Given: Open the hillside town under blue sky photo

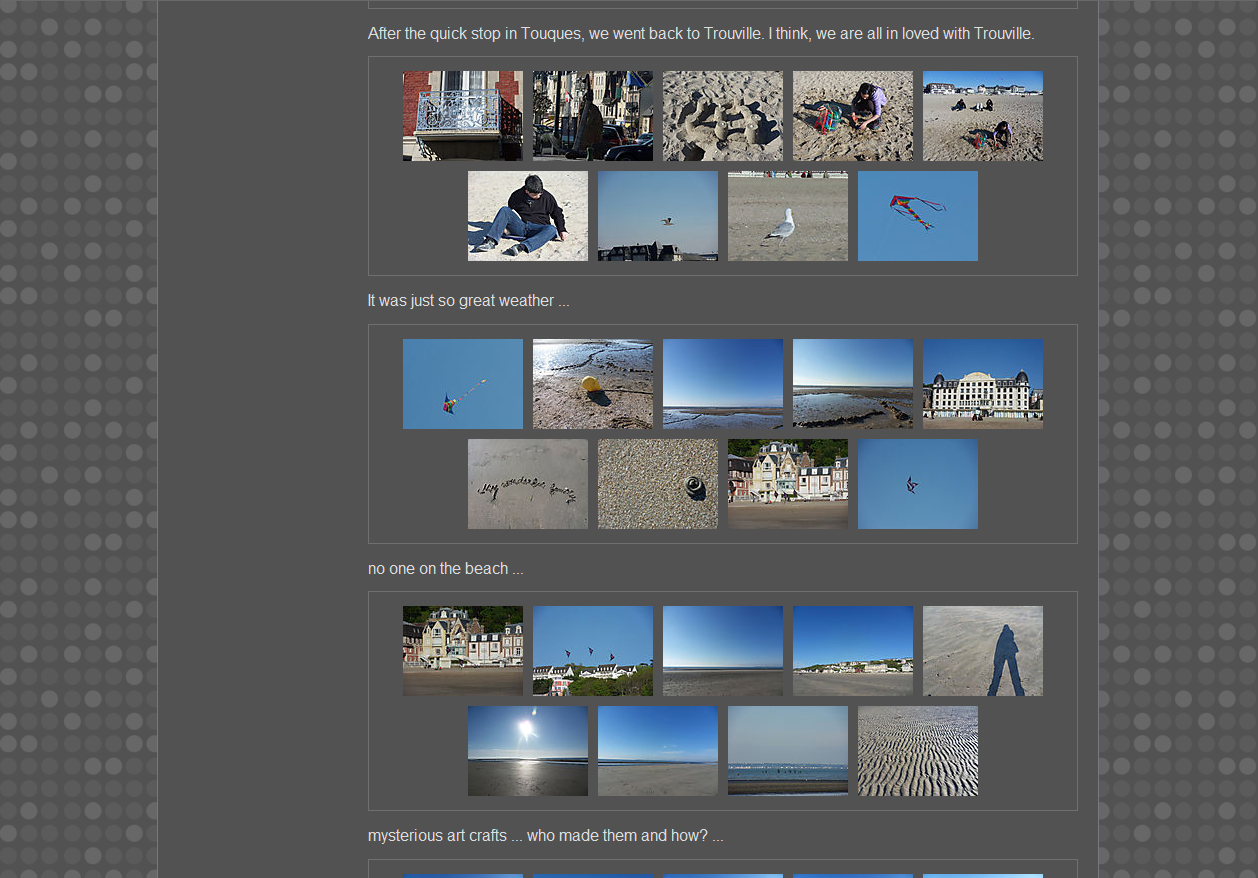Looking at the screenshot, I should (852, 651).
